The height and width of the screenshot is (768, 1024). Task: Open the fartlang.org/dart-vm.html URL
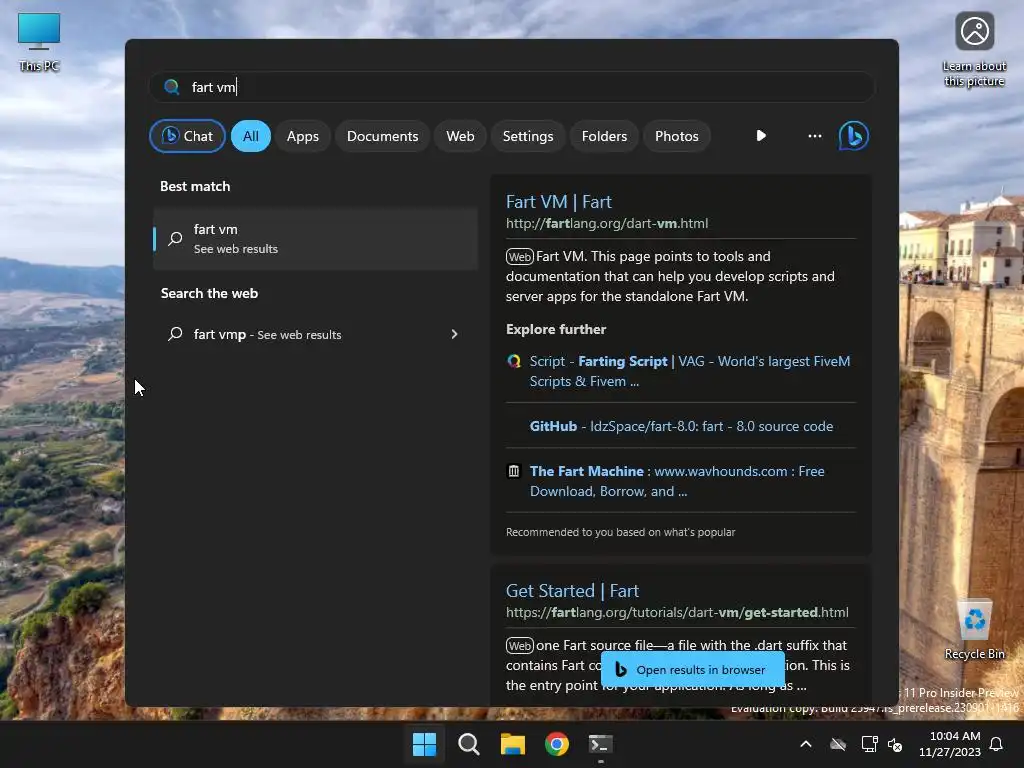click(x=607, y=223)
